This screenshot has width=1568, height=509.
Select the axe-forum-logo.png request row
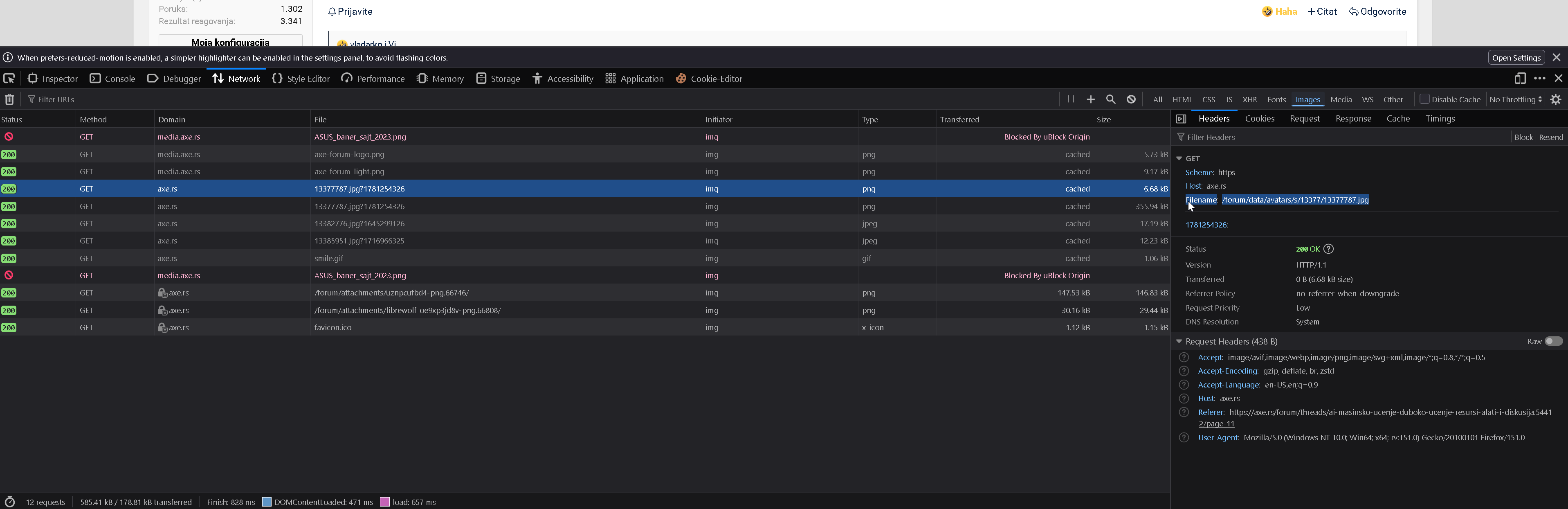[x=584, y=155]
